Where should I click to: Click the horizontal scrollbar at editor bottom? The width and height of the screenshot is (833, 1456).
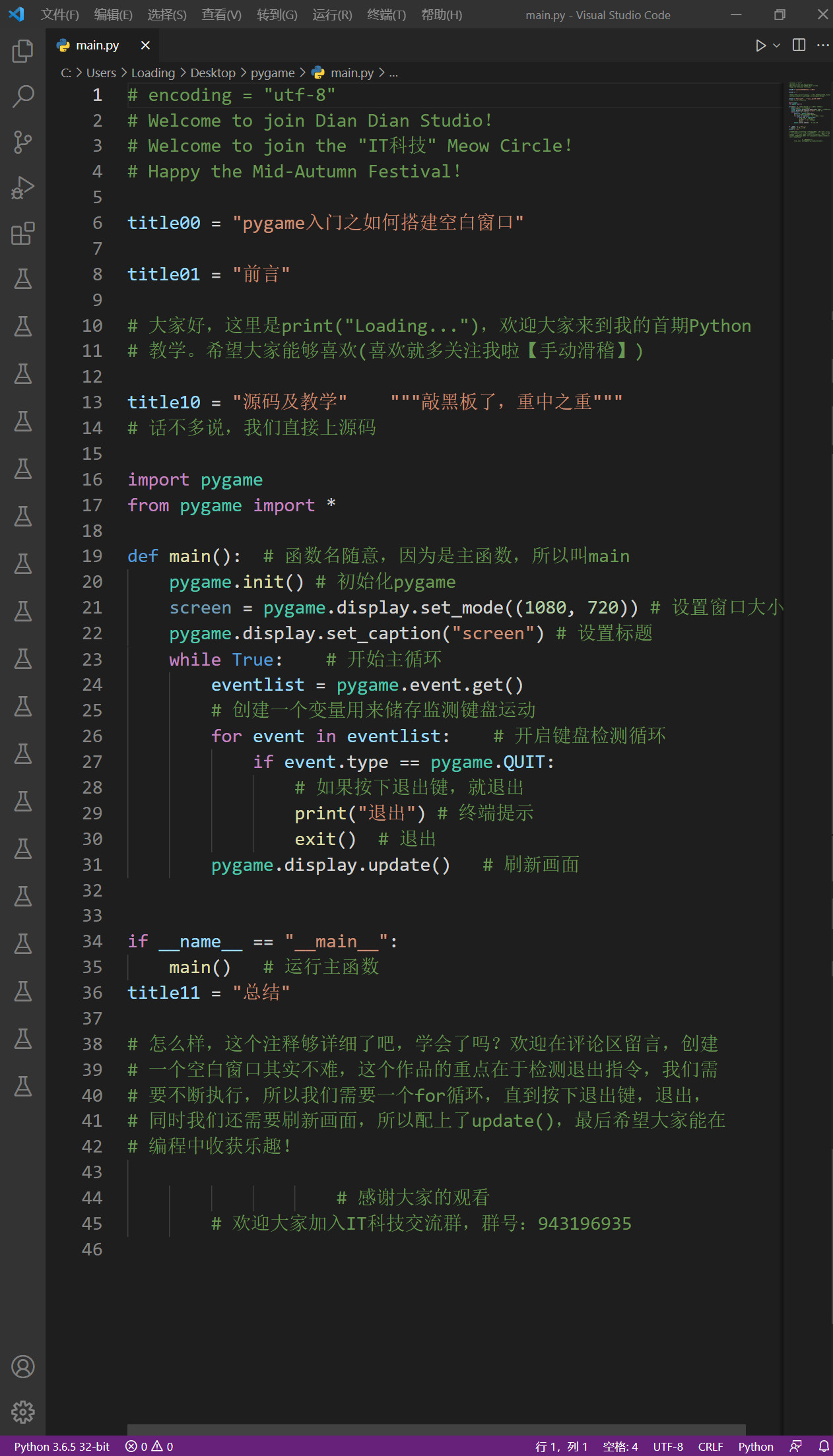tap(436, 1429)
